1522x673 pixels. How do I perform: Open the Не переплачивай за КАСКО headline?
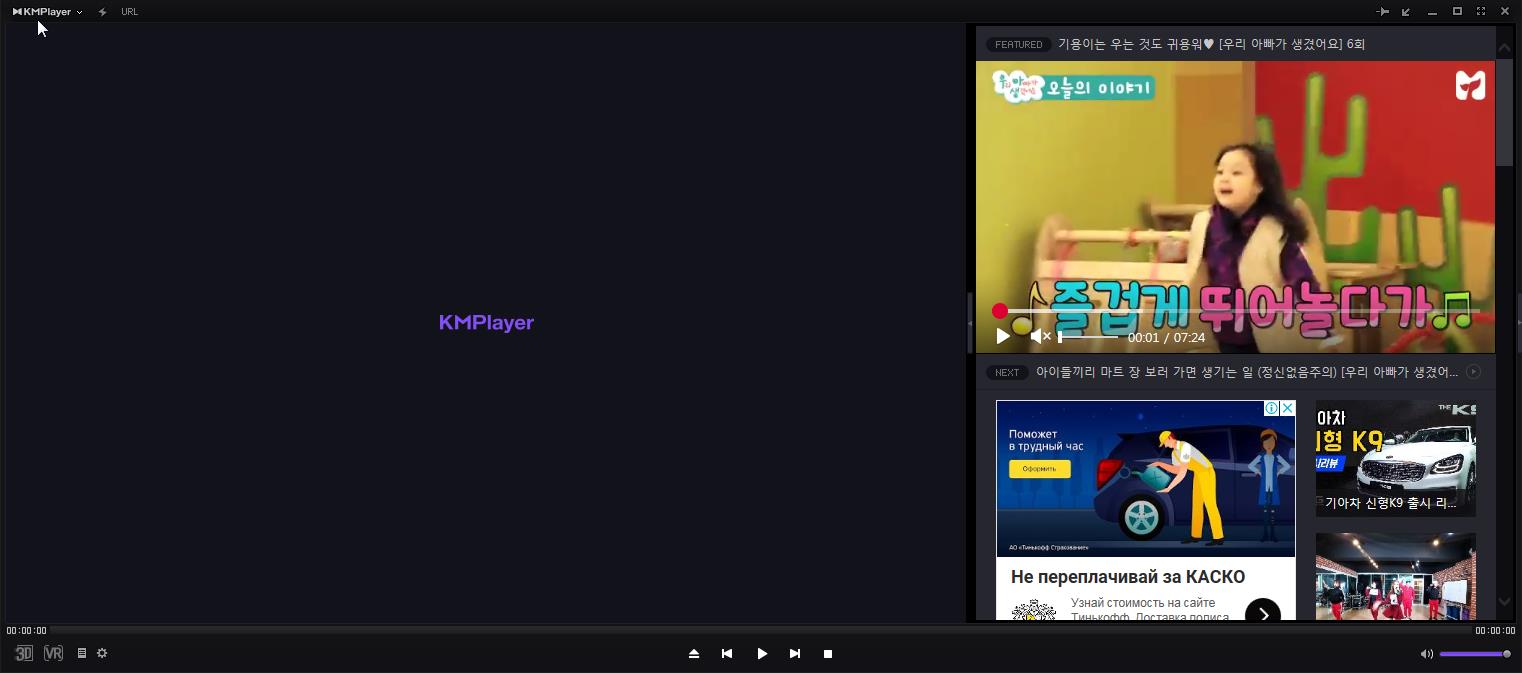pos(1128,577)
